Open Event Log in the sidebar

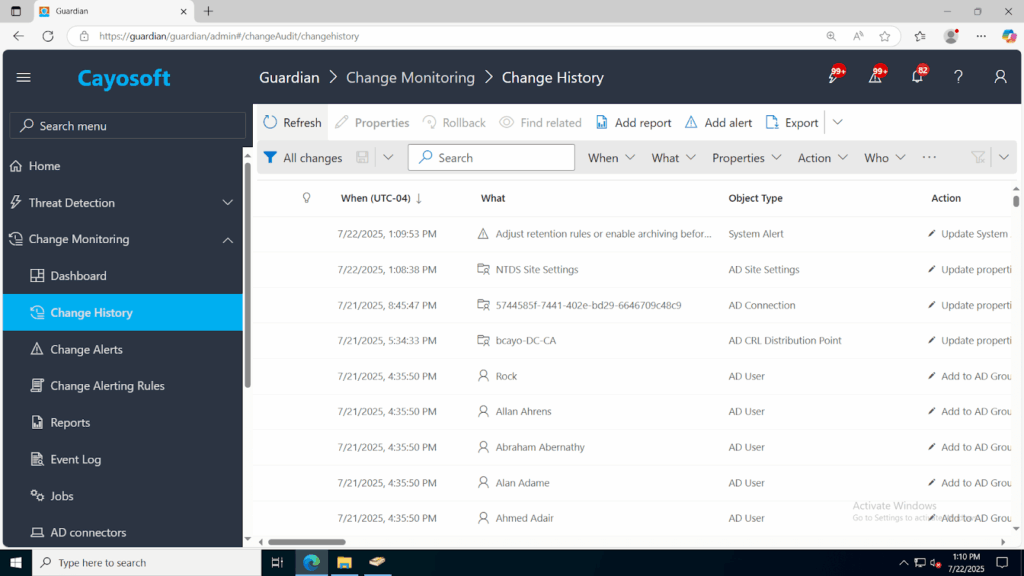point(123,459)
